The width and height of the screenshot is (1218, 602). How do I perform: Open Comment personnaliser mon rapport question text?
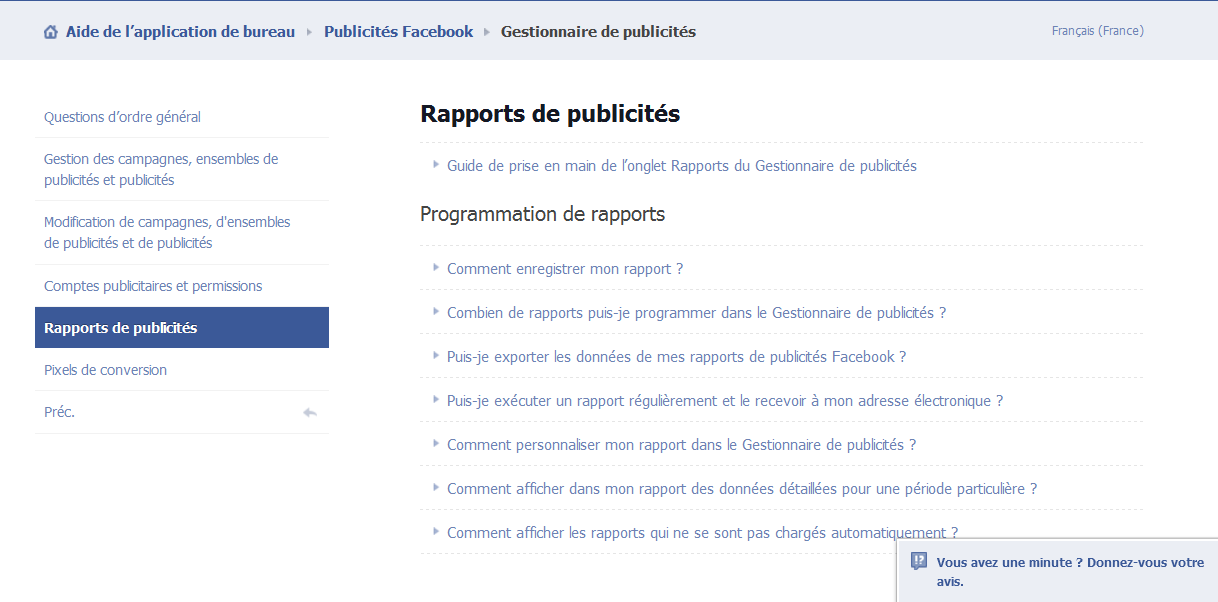[x=681, y=445]
